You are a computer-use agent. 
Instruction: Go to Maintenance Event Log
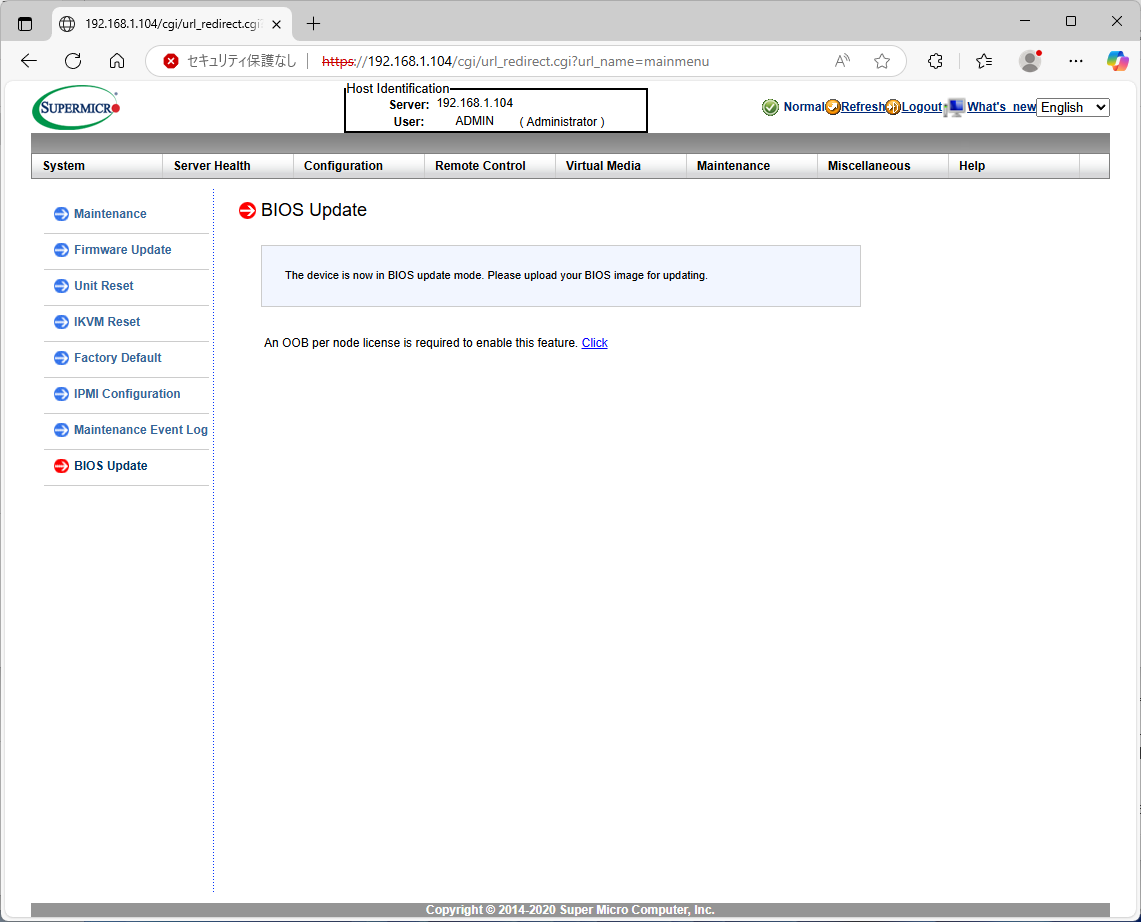coord(140,430)
